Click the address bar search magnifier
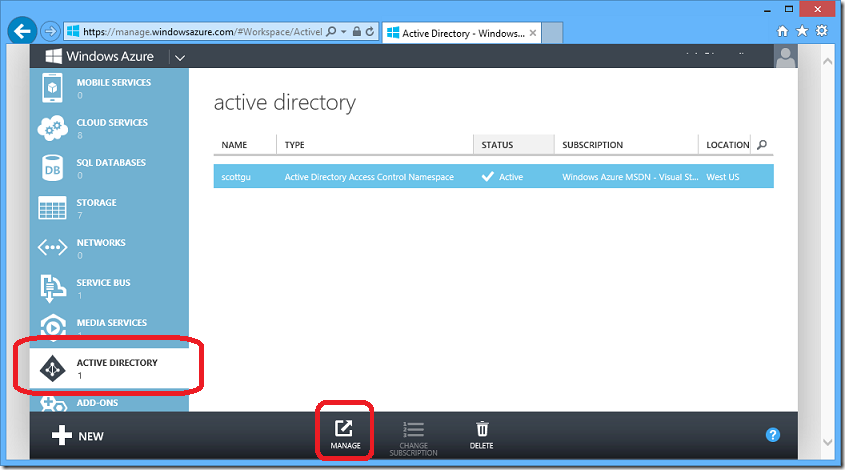This screenshot has width=845, height=470. pyautogui.click(x=331, y=31)
